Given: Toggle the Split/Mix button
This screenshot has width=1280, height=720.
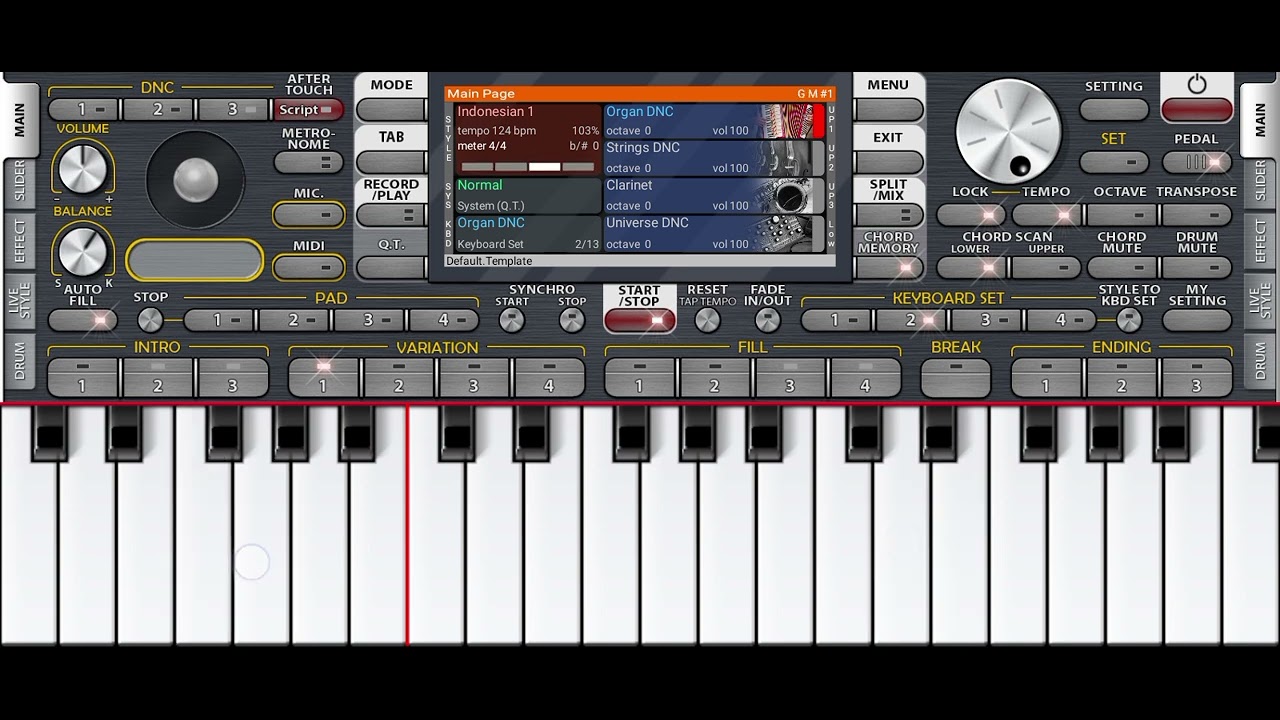Looking at the screenshot, I should [x=888, y=215].
